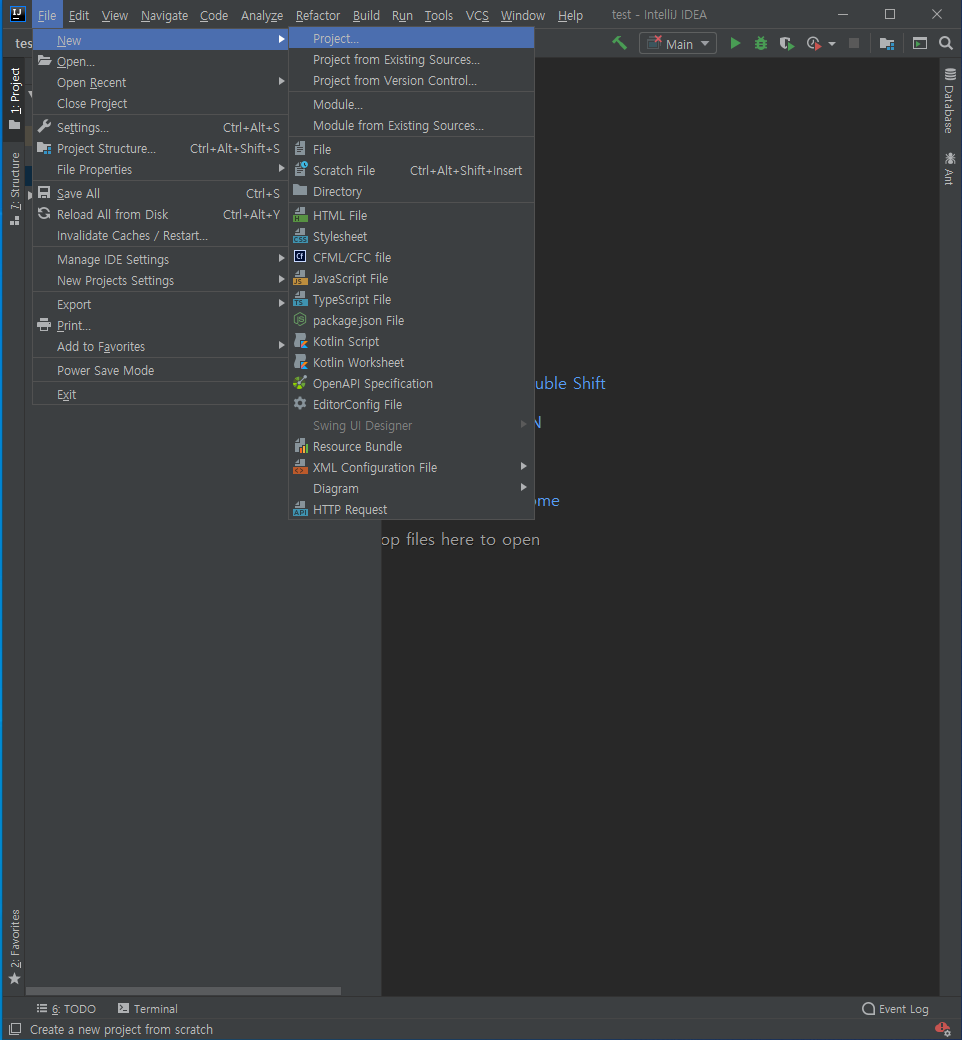Screen dimensions: 962x1040
Task: Expand XML Configuration File submenu
Action: pyautogui.click(x=411, y=468)
